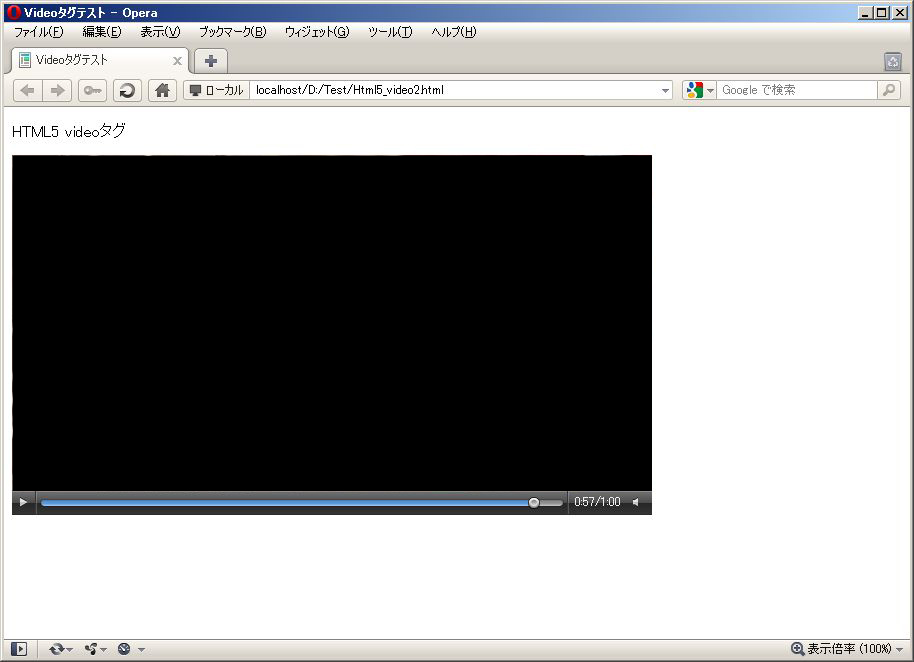Open the 表示倍率 (100%) zoom dropdown
This screenshot has height=662, width=914.
pyautogui.click(x=847, y=649)
